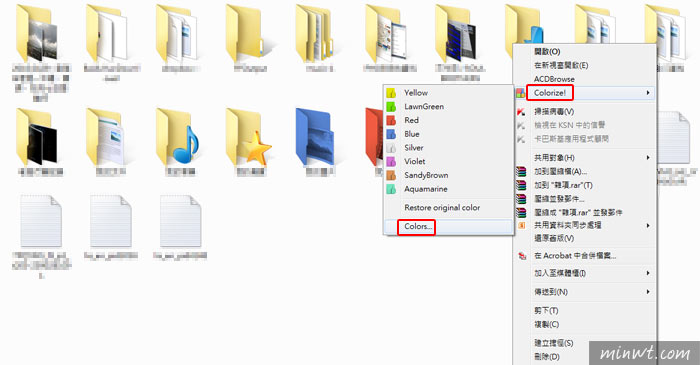Image resolution: width=700 pixels, height=365 pixels.
Task: Apply the SandyBrown folder icon
Action: pos(391,175)
